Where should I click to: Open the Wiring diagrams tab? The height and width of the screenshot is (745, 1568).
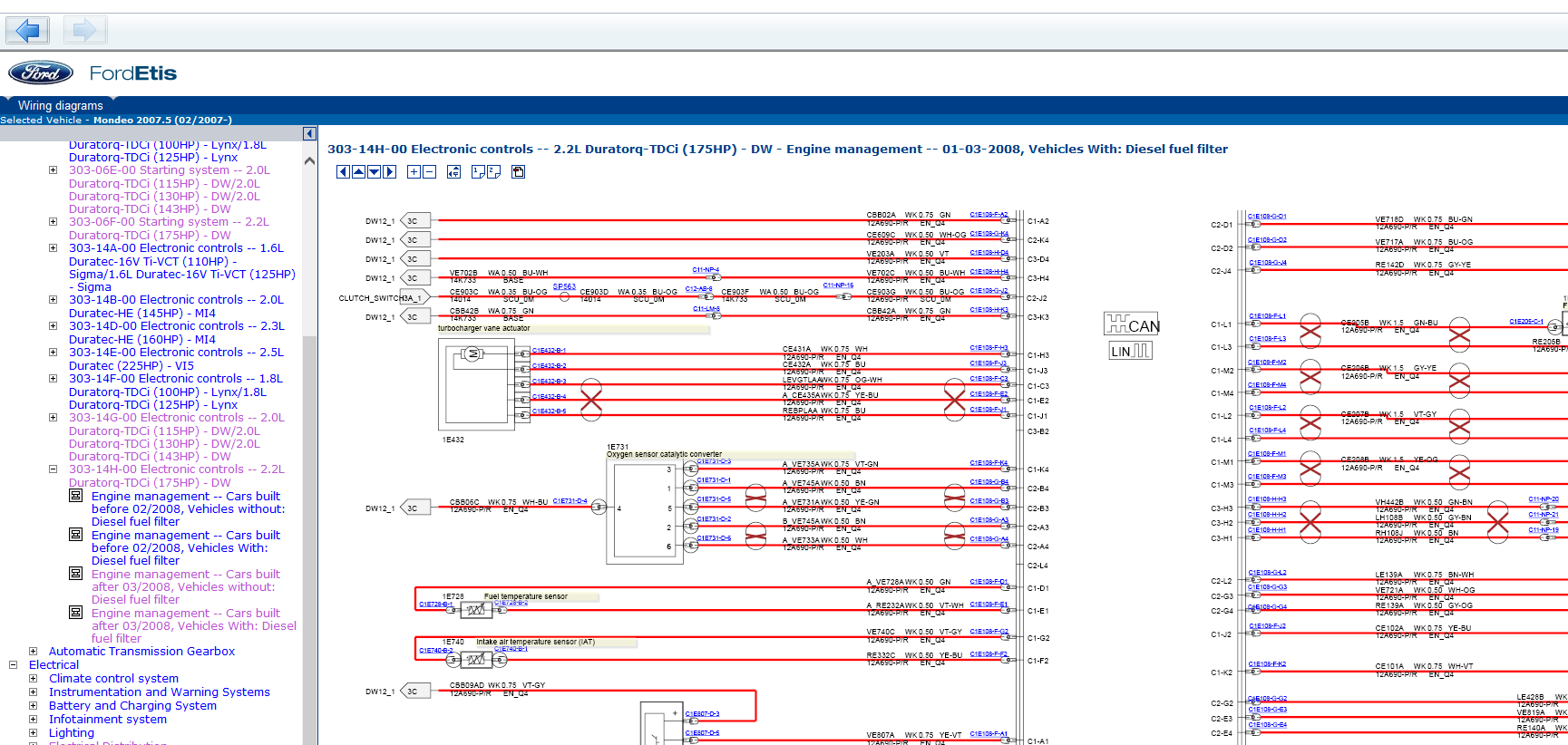(60, 106)
